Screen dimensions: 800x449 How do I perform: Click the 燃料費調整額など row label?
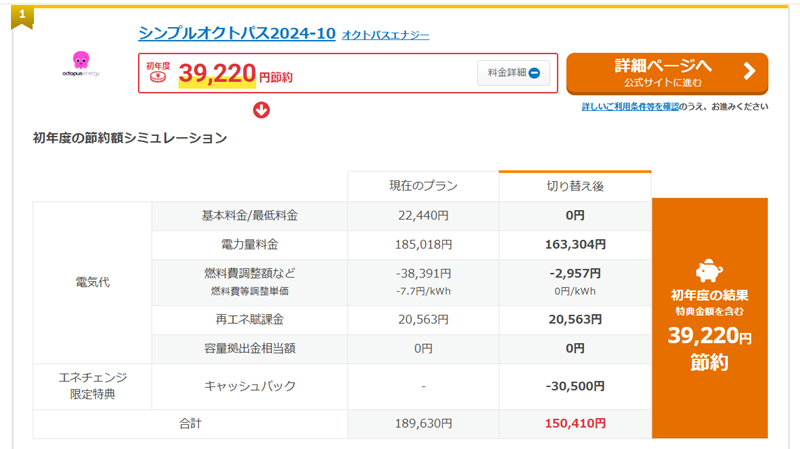tap(249, 273)
